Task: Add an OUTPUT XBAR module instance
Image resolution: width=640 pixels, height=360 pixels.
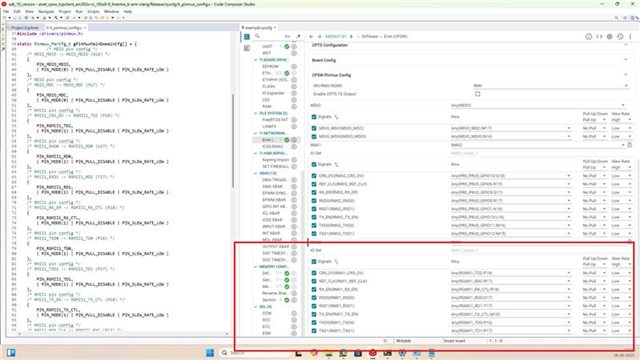Action: tap(294, 247)
